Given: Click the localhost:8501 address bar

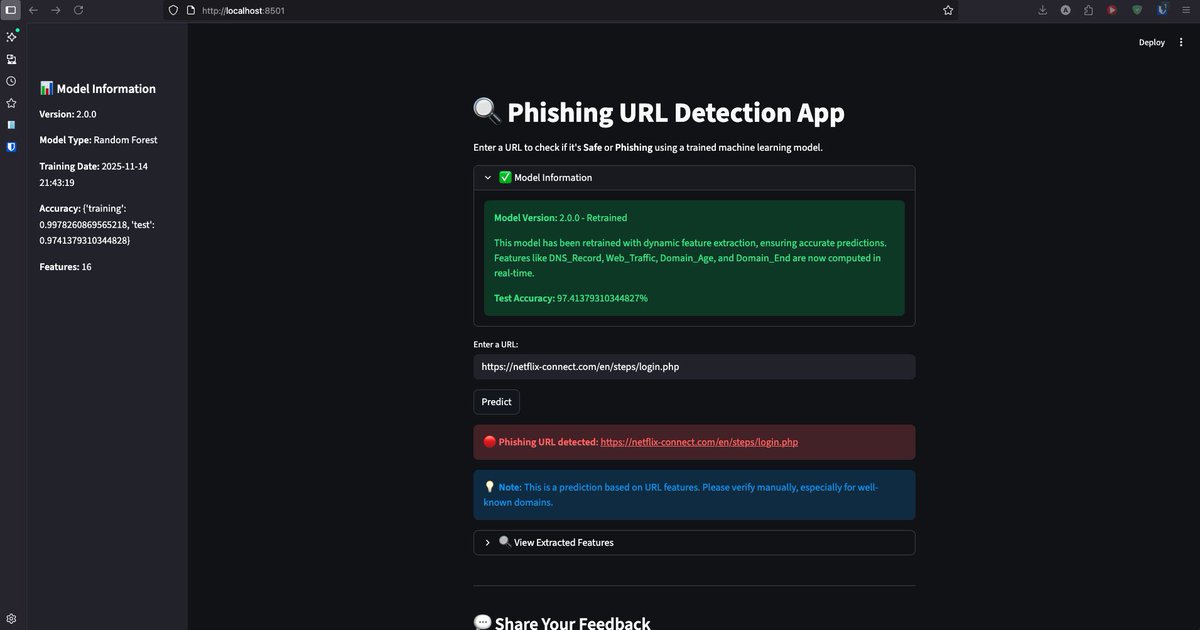Looking at the screenshot, I should tap(560, 9).
